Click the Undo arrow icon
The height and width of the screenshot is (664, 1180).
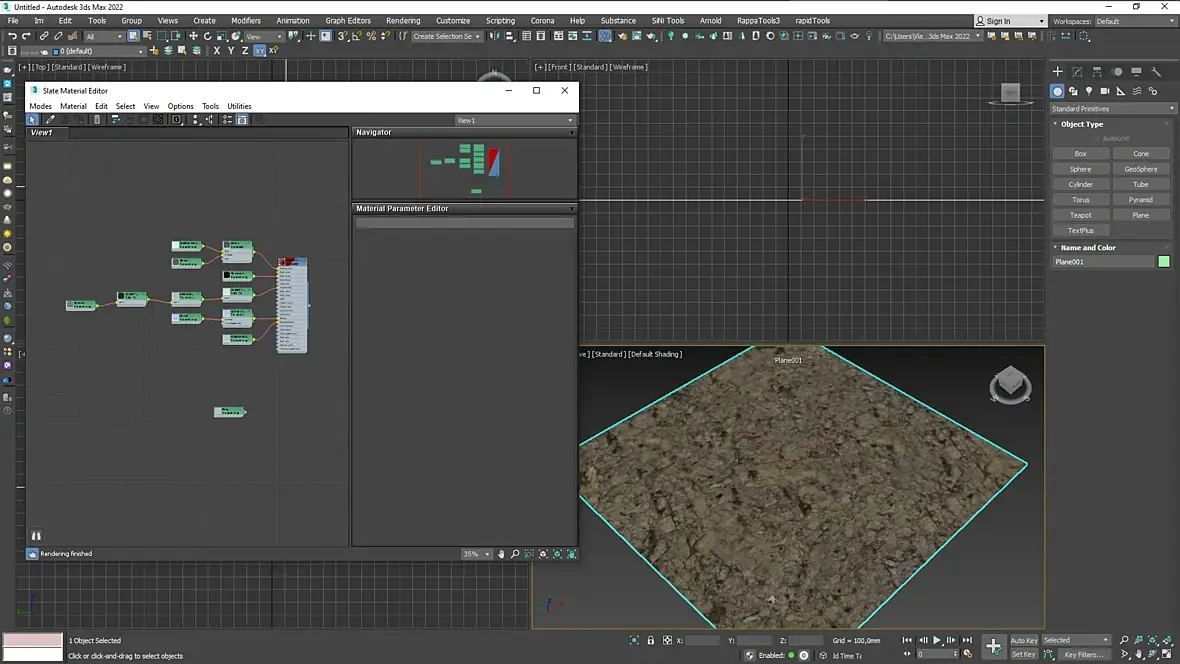[11, 36]
